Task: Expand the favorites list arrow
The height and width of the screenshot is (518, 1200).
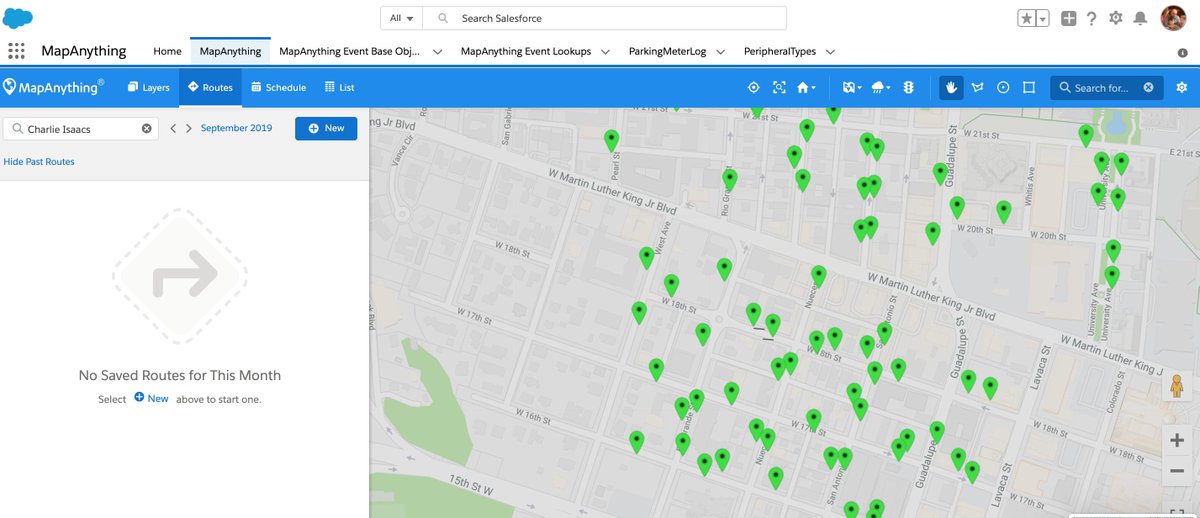Action: pos(1043,18)
